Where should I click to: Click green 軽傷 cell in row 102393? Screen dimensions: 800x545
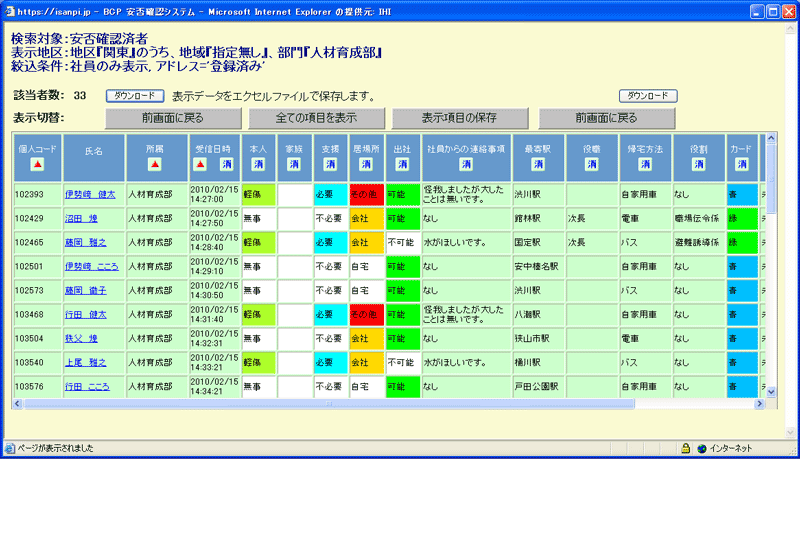pos(259,194)
